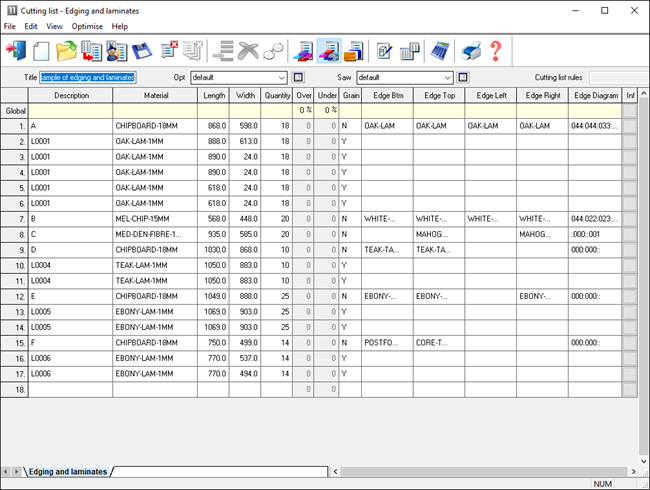Viewport: 650px width, 490px height.
Task: Click the binoculars find icon
Action: point(274,51)
